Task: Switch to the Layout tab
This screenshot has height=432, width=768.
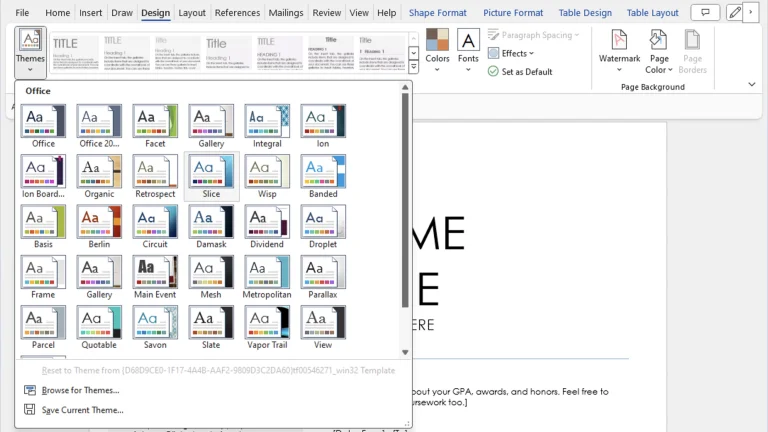Action: point(192,13)
